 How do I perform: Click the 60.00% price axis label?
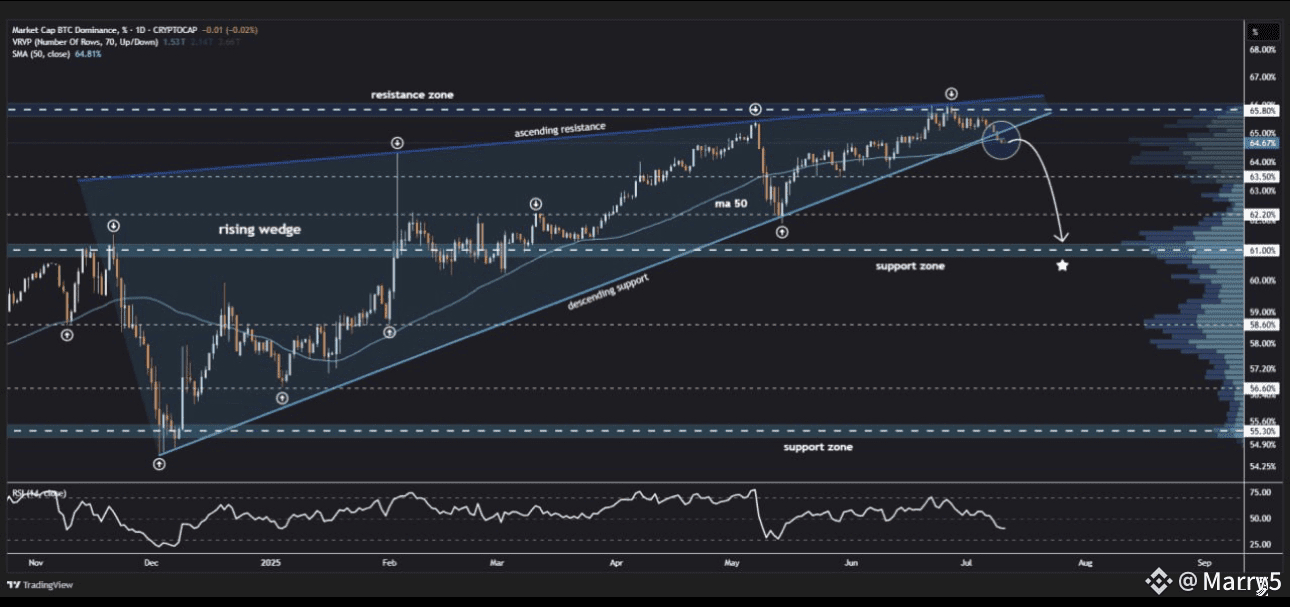(x=1263, y=281)
